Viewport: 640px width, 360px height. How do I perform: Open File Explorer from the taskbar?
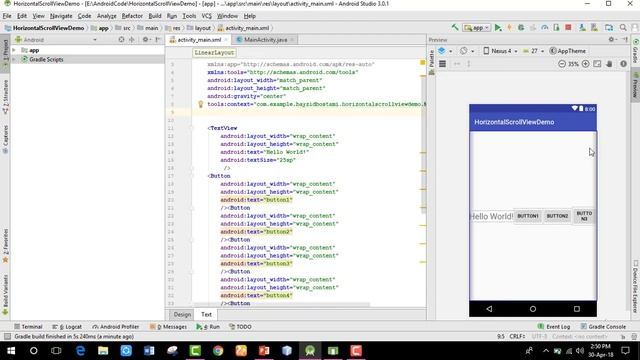coord(103,351)
